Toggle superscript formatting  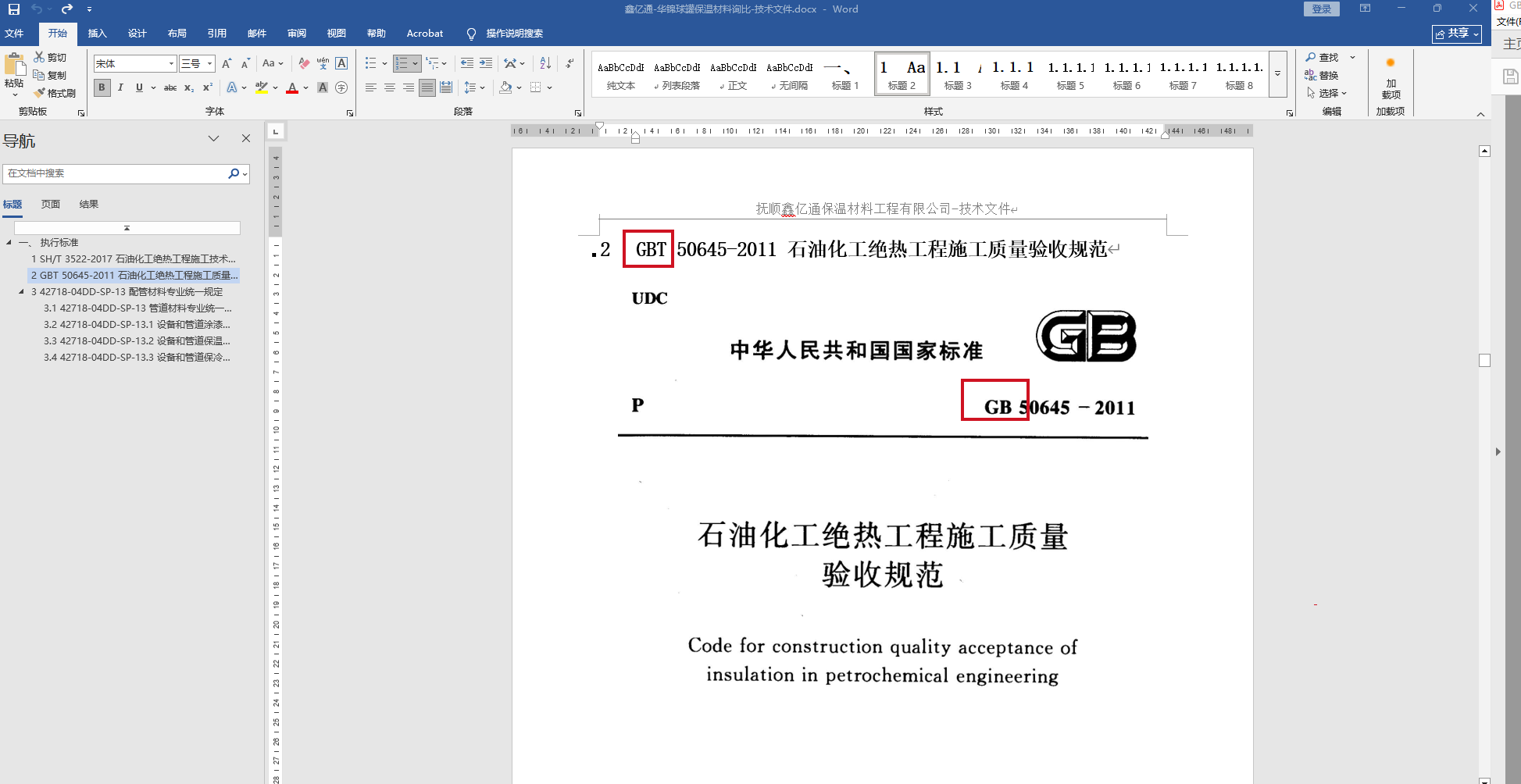208,87
